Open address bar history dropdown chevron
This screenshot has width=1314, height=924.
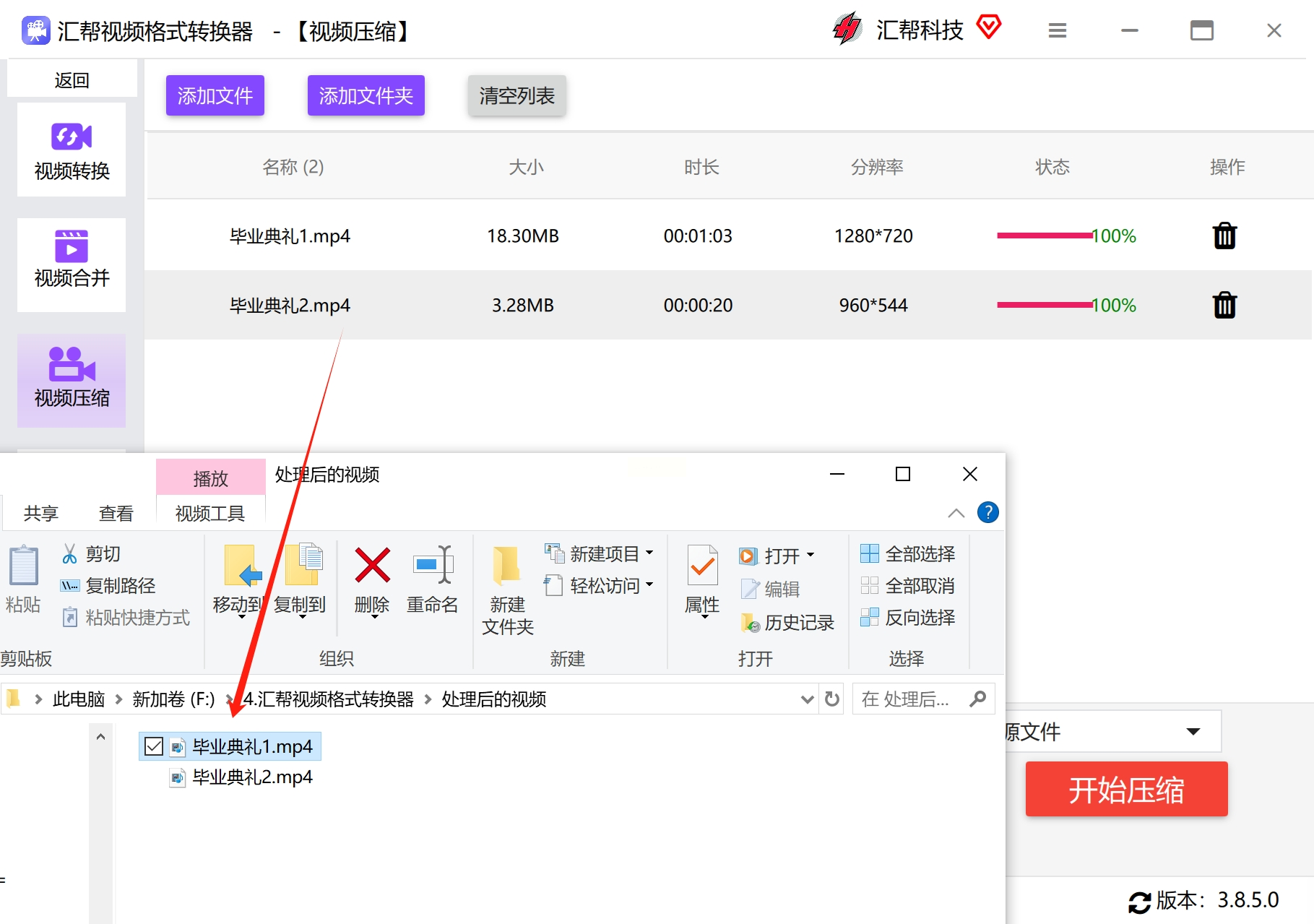[808, 699]
